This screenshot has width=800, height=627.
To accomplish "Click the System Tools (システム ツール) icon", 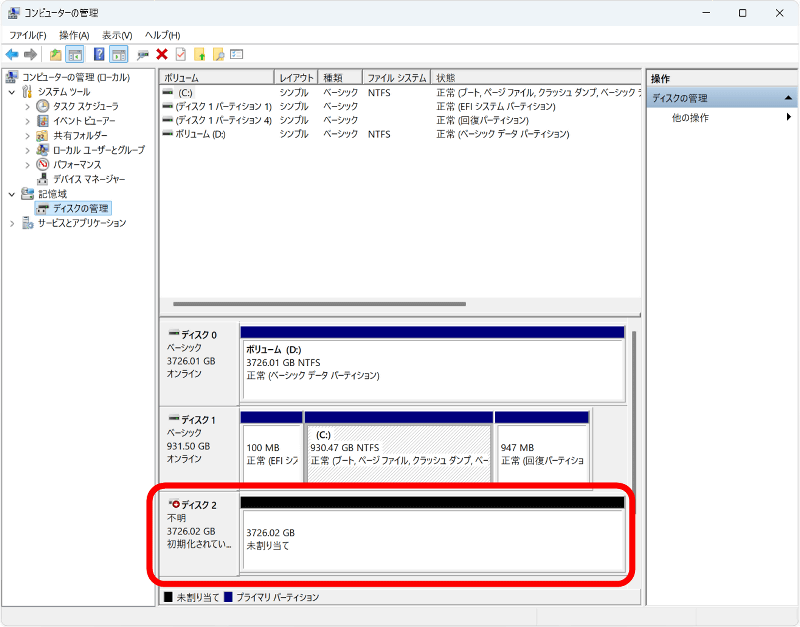I will [28, 92].
